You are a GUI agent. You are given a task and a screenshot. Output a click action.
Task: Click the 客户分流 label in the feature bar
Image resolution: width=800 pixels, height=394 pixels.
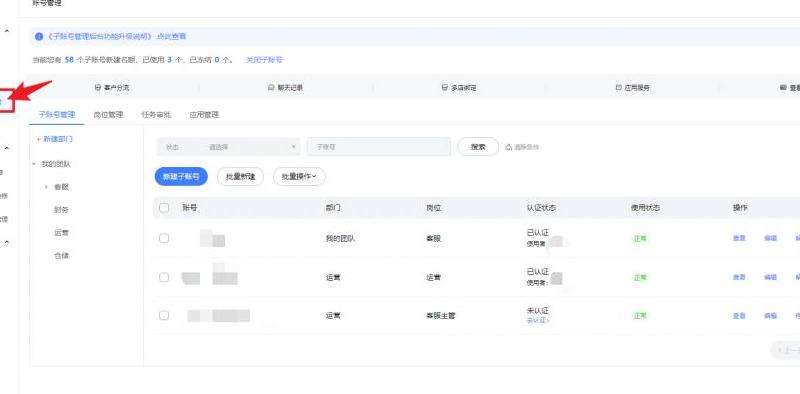(116, 88)
